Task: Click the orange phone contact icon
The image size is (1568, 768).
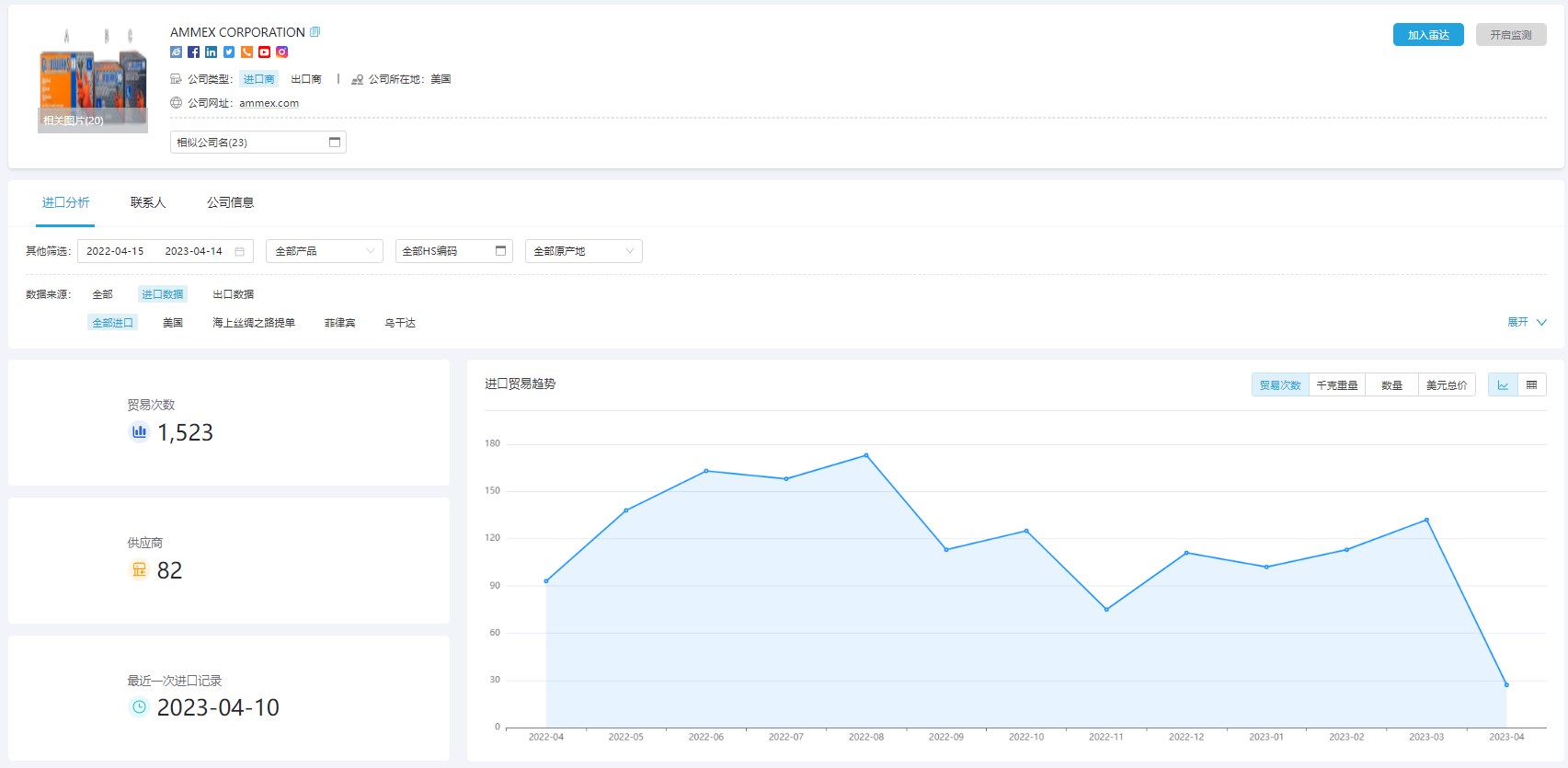Action: click(246, 52)
